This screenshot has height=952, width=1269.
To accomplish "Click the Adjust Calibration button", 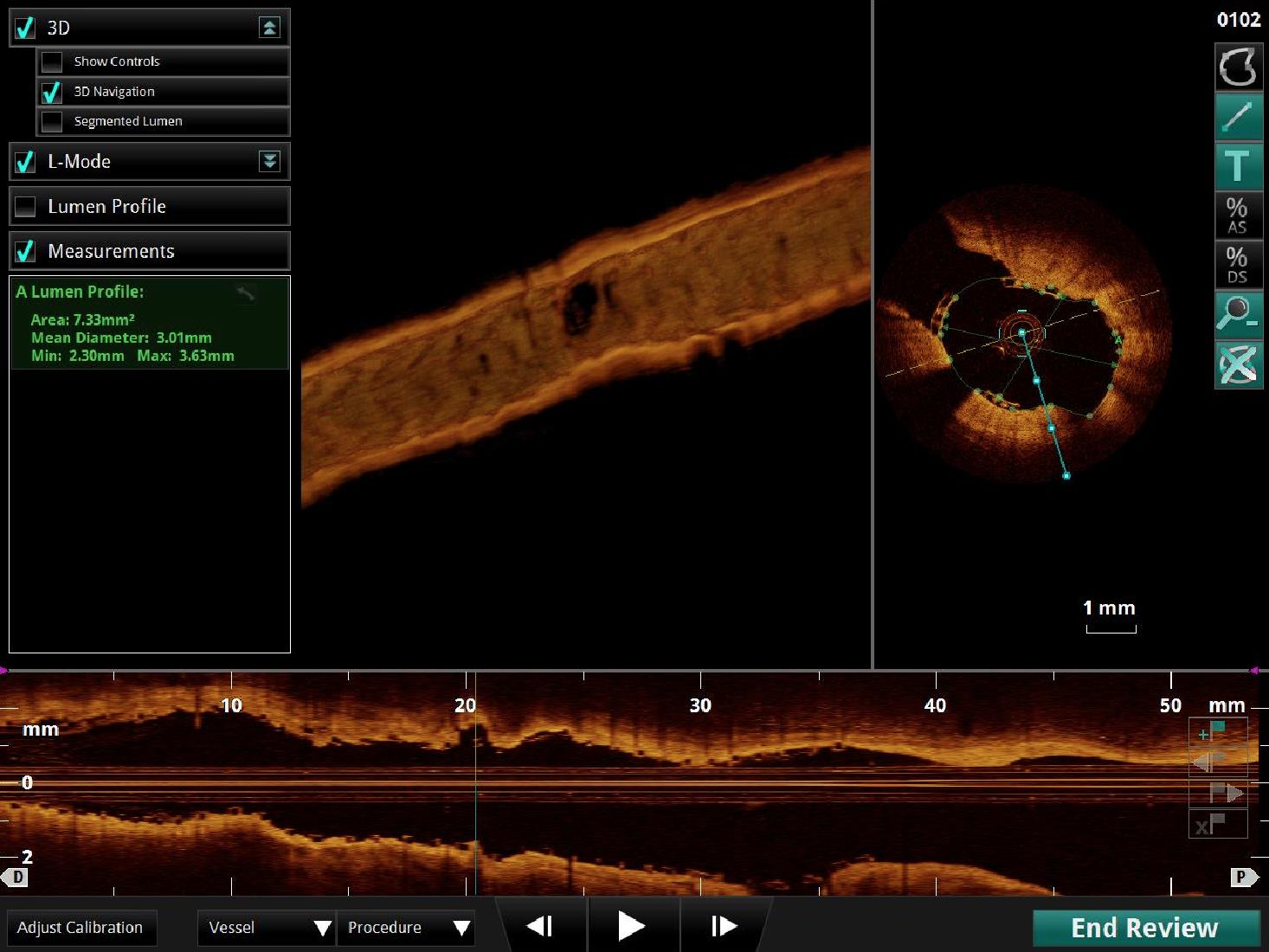I will 81,928.
